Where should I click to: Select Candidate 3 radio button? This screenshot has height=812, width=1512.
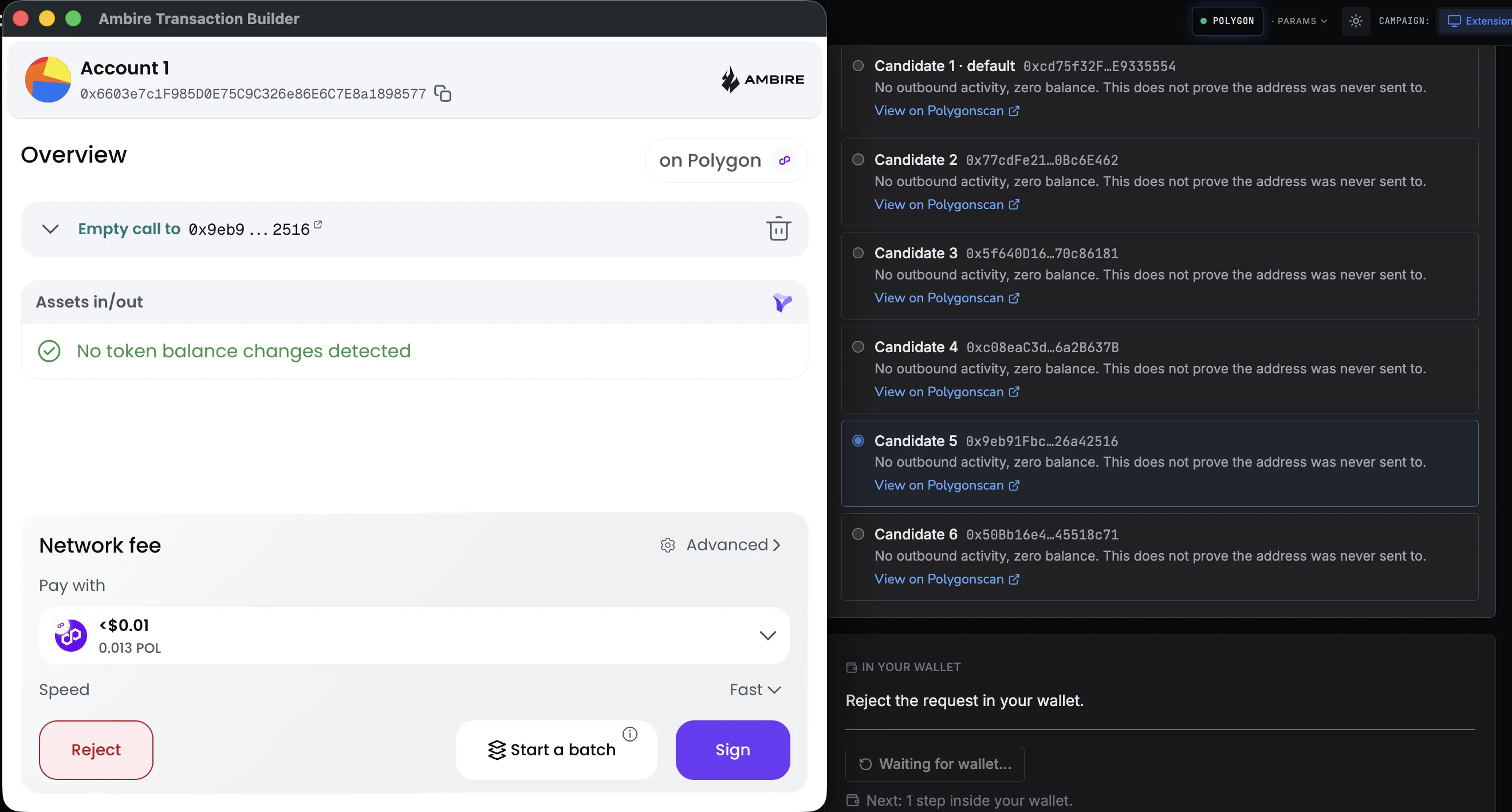858,253
